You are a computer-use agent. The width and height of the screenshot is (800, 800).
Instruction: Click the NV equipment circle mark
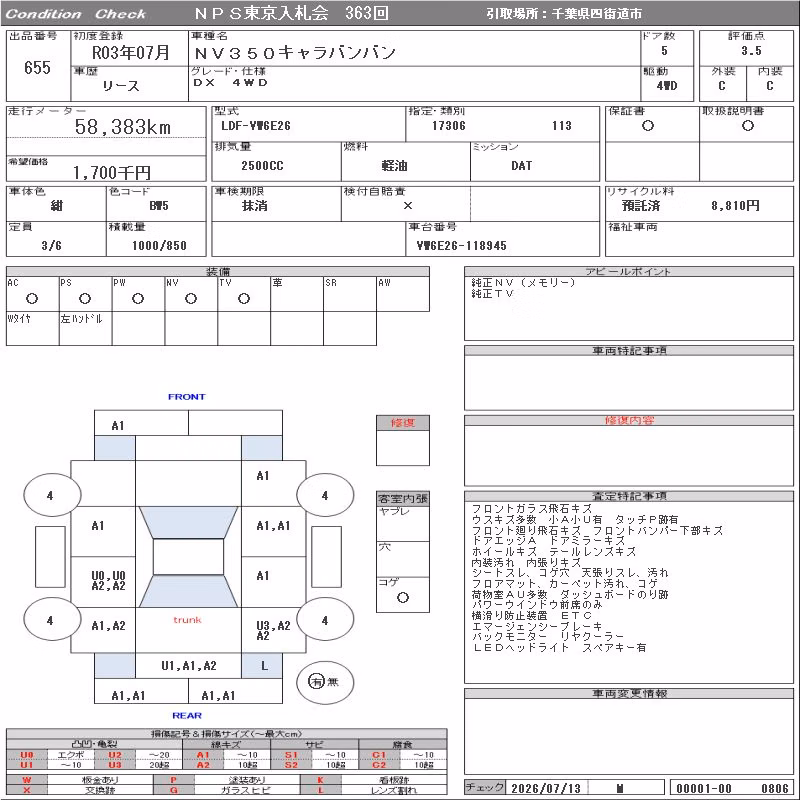coord(191,298)
